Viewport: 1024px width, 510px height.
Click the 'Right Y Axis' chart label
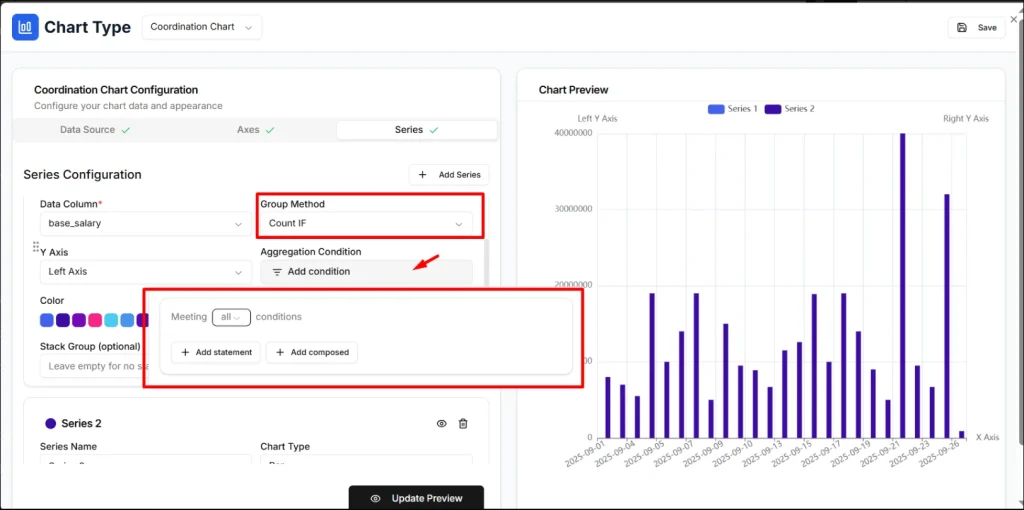point(966,118)
